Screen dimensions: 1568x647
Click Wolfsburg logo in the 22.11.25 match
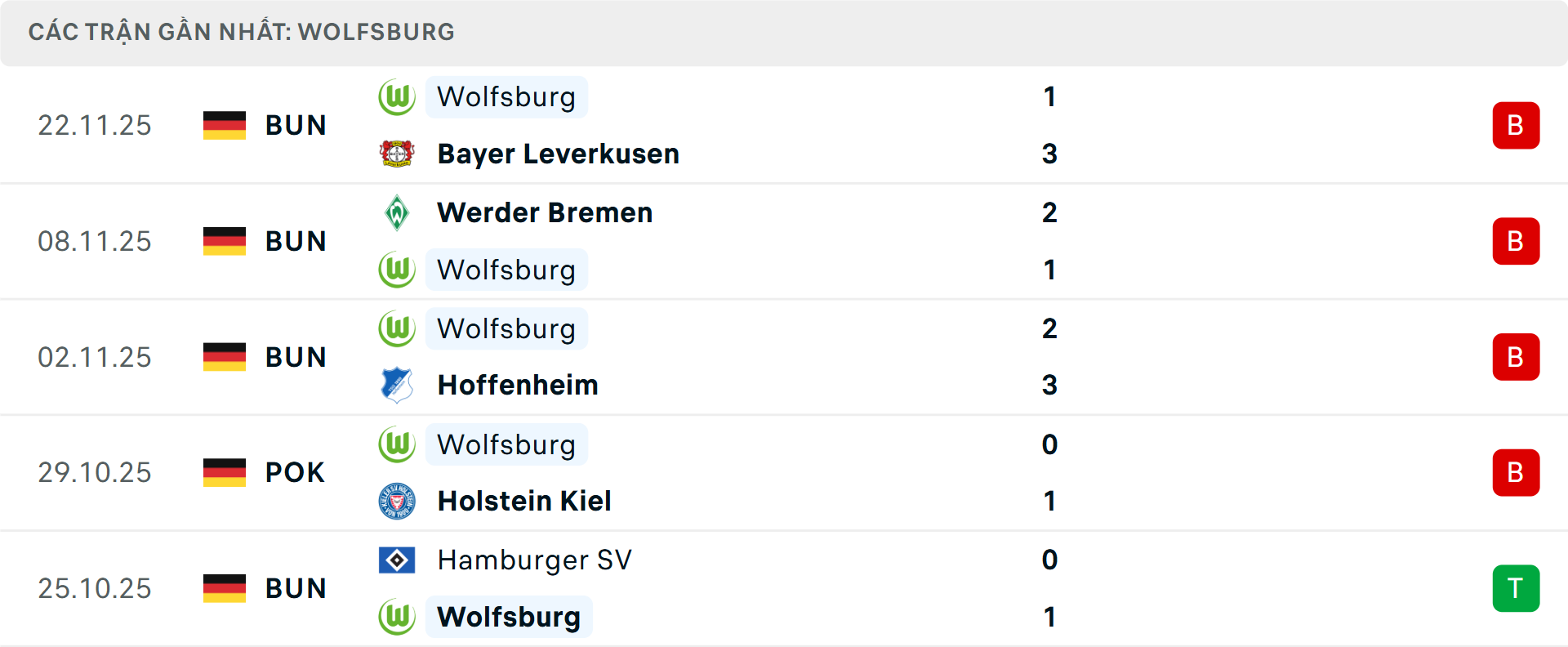coord(397,97)
